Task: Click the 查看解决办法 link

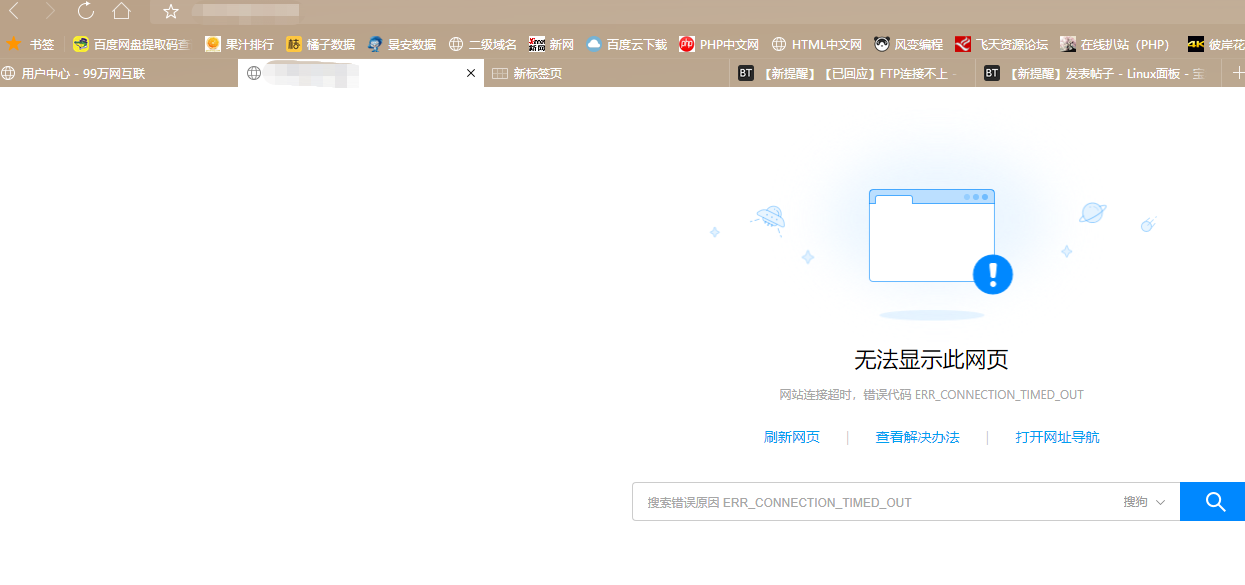Action: (917, 437)
